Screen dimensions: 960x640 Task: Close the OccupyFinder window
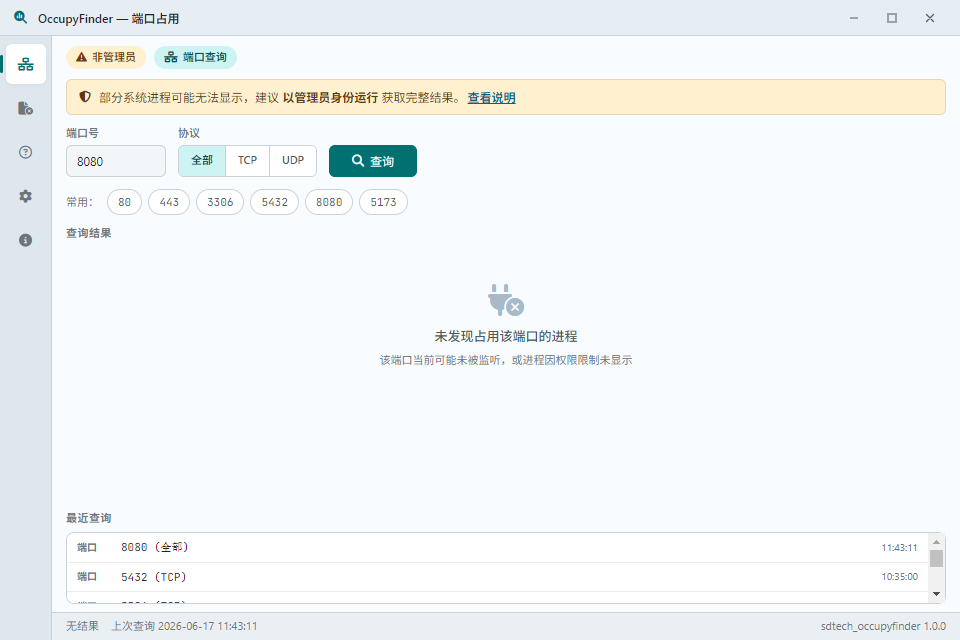[x=929, y=18]
